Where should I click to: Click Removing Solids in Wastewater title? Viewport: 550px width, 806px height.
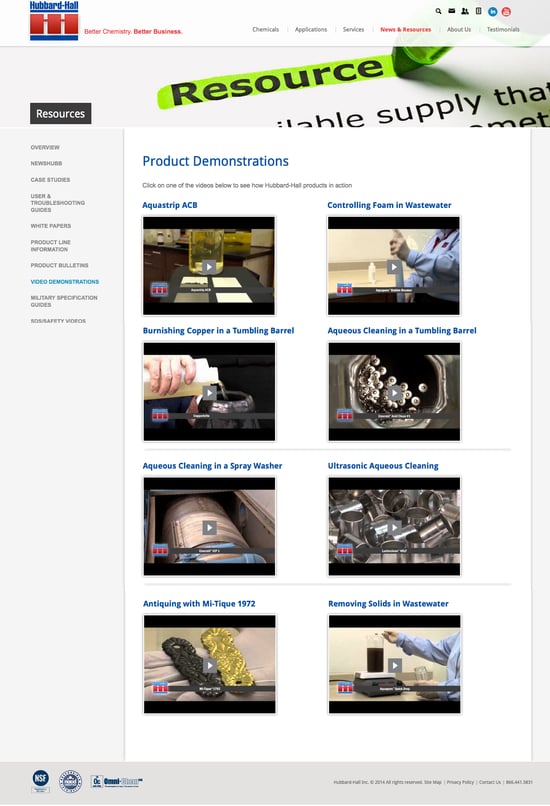(x=388, y=603)
